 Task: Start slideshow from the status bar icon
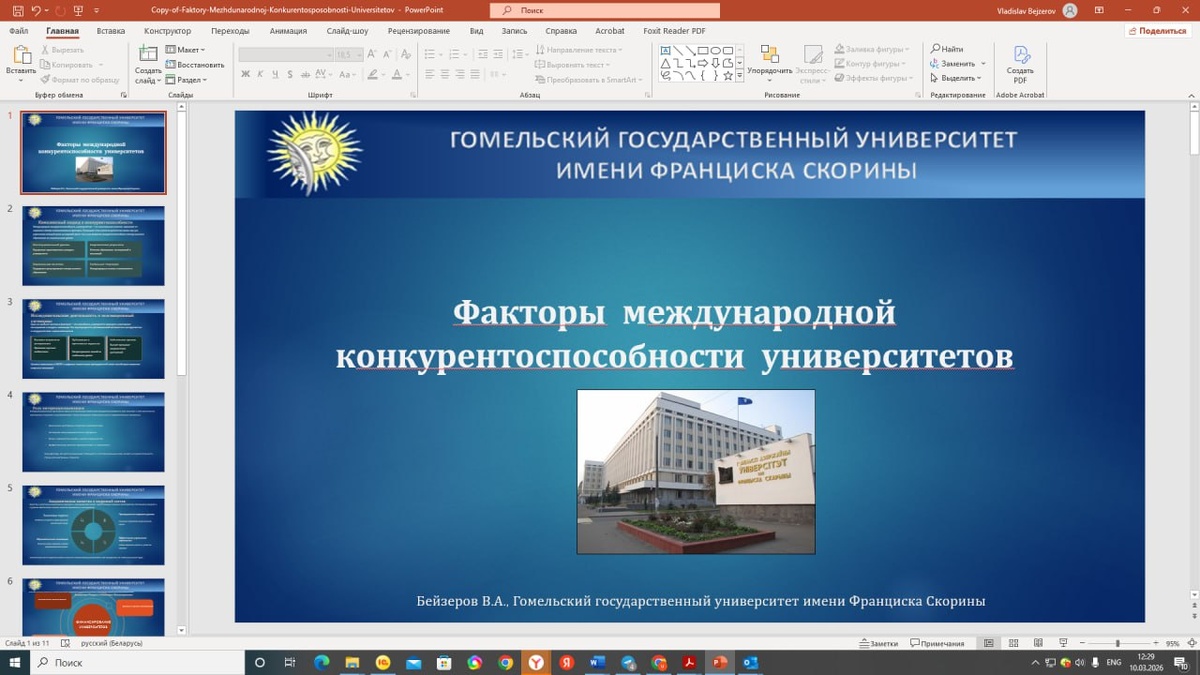1064,643
